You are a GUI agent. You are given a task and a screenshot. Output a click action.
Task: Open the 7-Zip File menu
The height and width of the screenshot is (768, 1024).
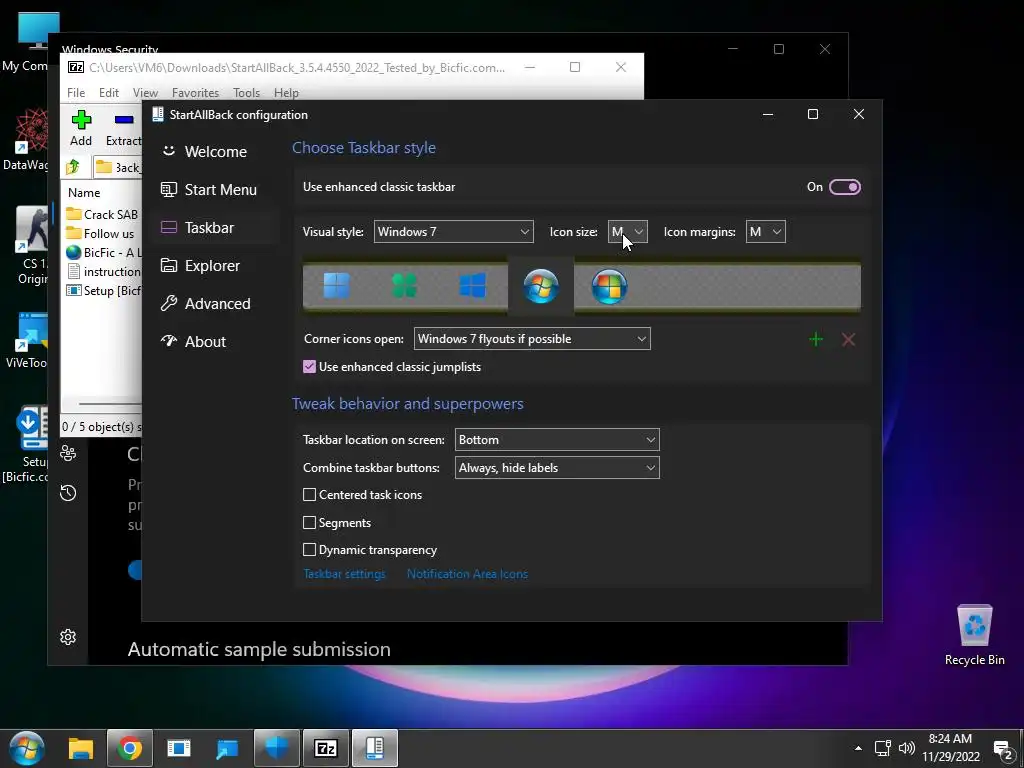coord(76,93)
